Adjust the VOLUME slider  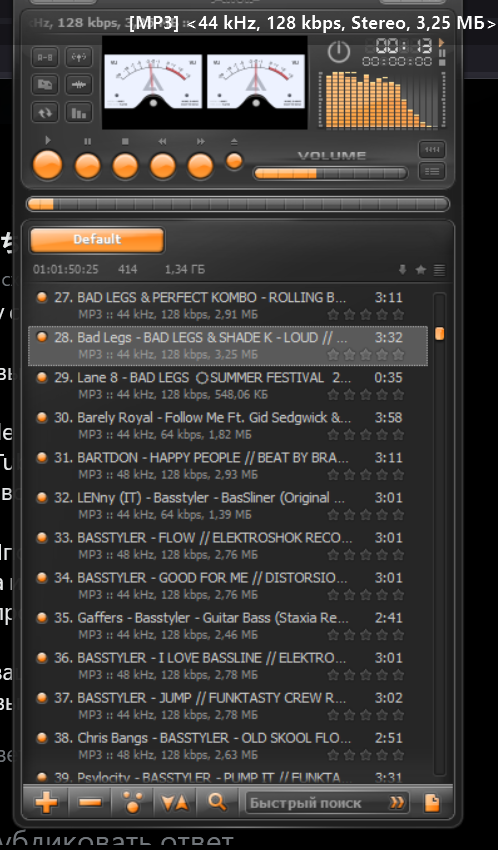pyautogui.click(x=331, y=173)
